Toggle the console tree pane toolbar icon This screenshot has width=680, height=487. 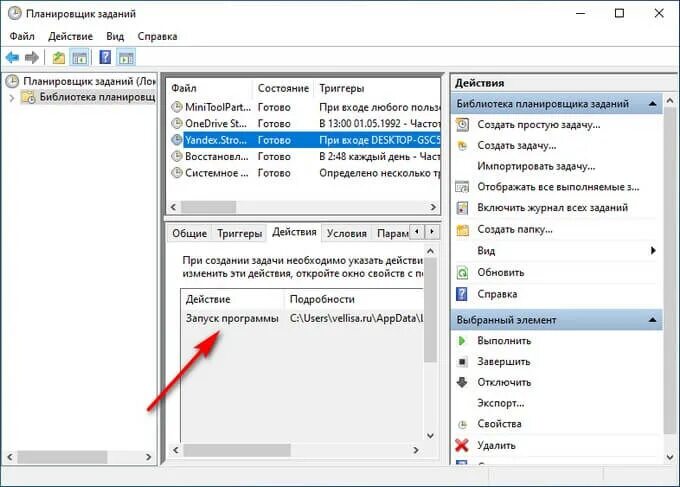click(x=79, y=57)
